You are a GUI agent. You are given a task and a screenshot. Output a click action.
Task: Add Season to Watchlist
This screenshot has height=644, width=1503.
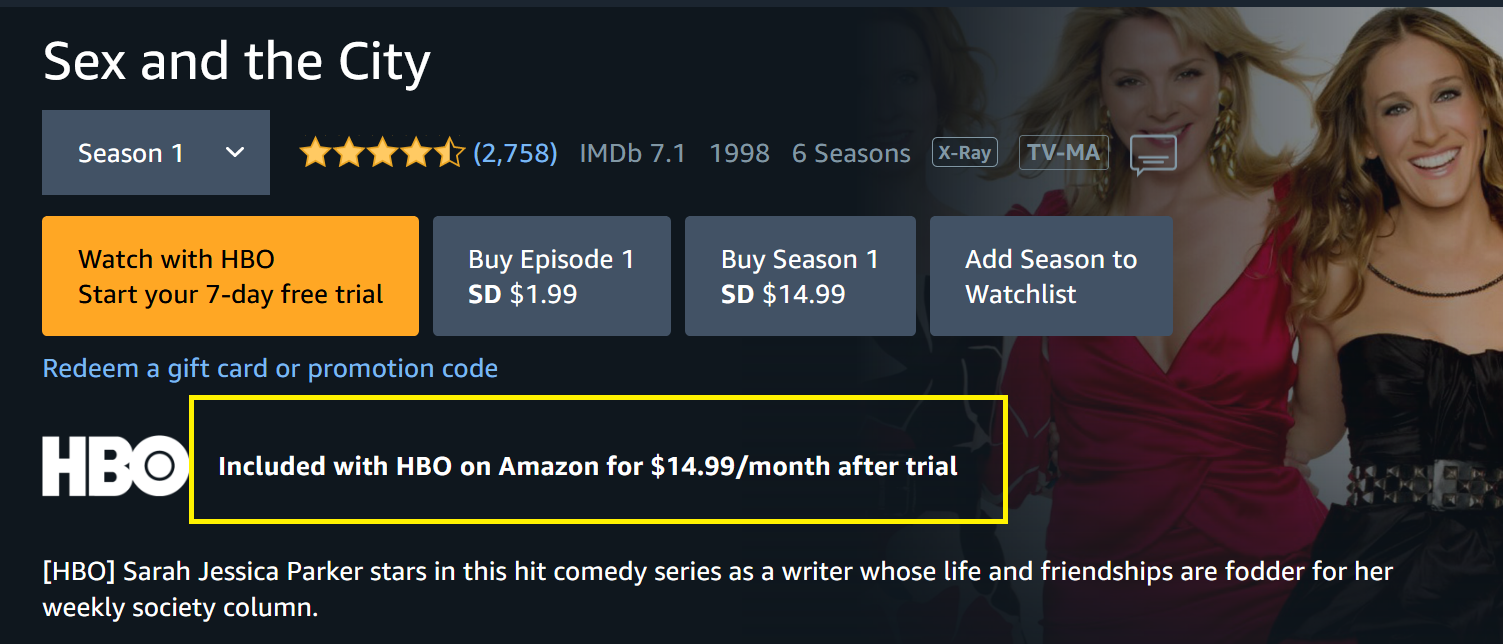click(1050, 276)
